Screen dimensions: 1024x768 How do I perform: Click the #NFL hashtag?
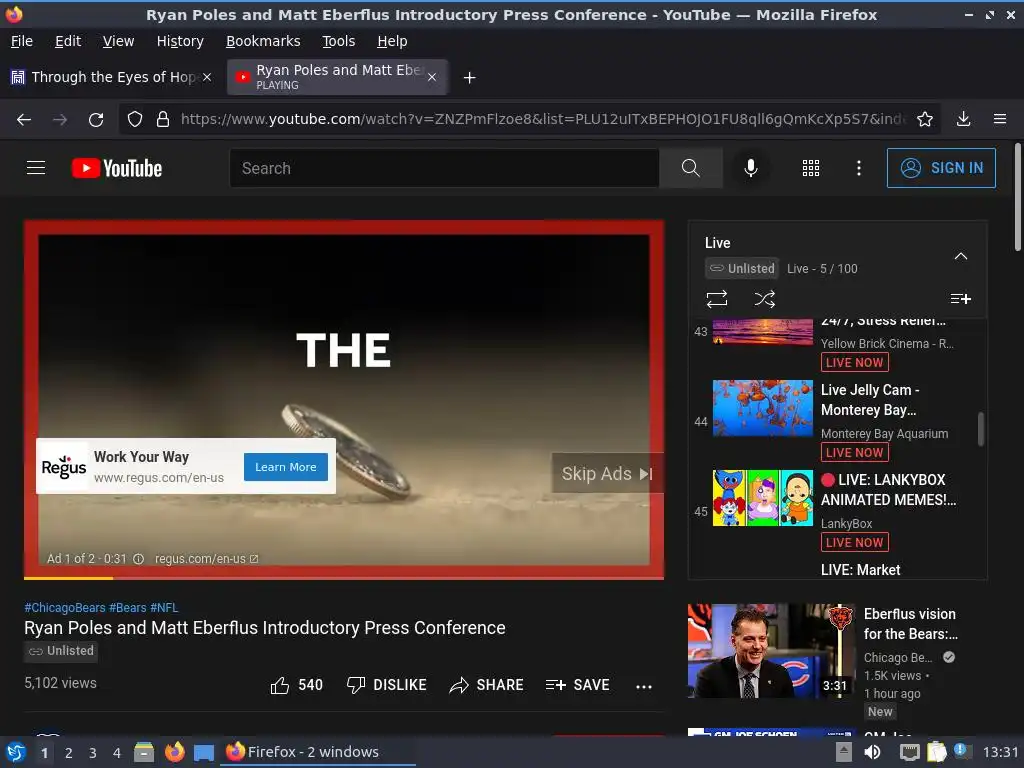[x=164, y=607]
